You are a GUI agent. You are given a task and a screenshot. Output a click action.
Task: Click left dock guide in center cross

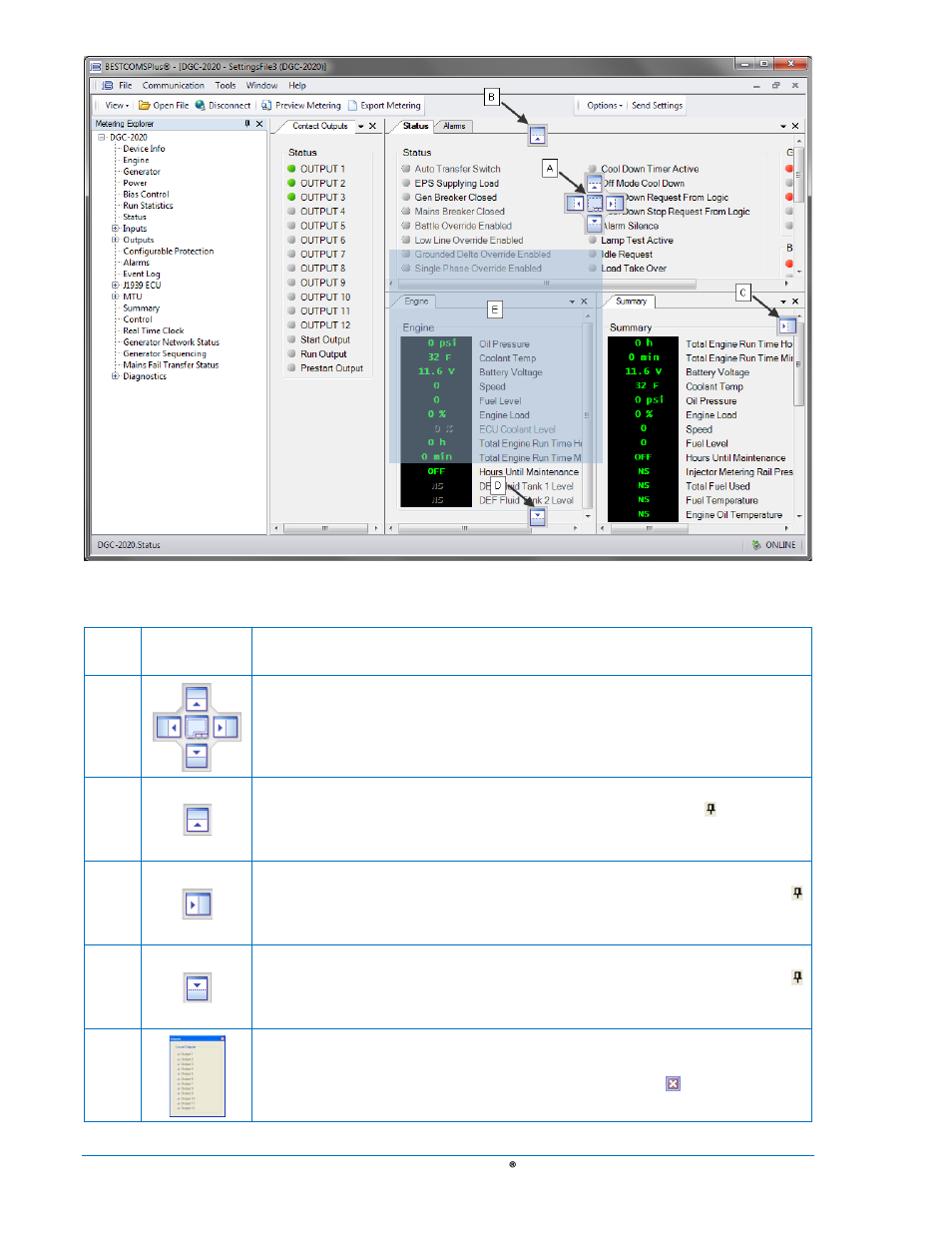(x=576, y=204)
